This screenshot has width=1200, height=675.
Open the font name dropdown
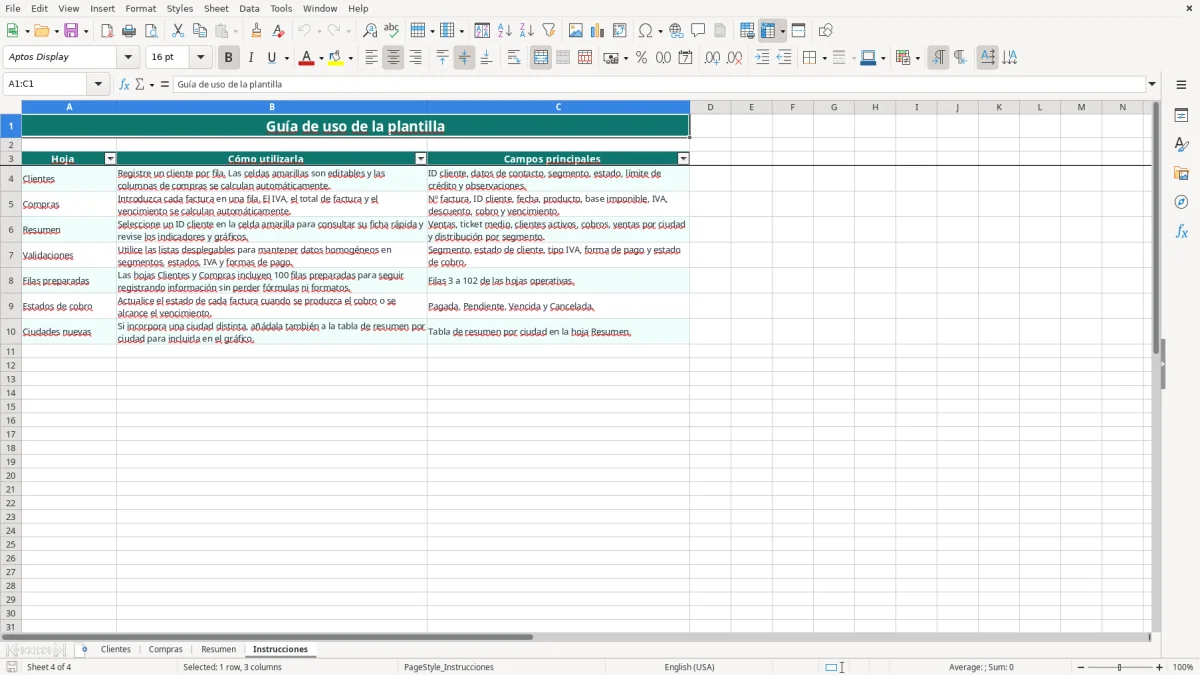128,58
